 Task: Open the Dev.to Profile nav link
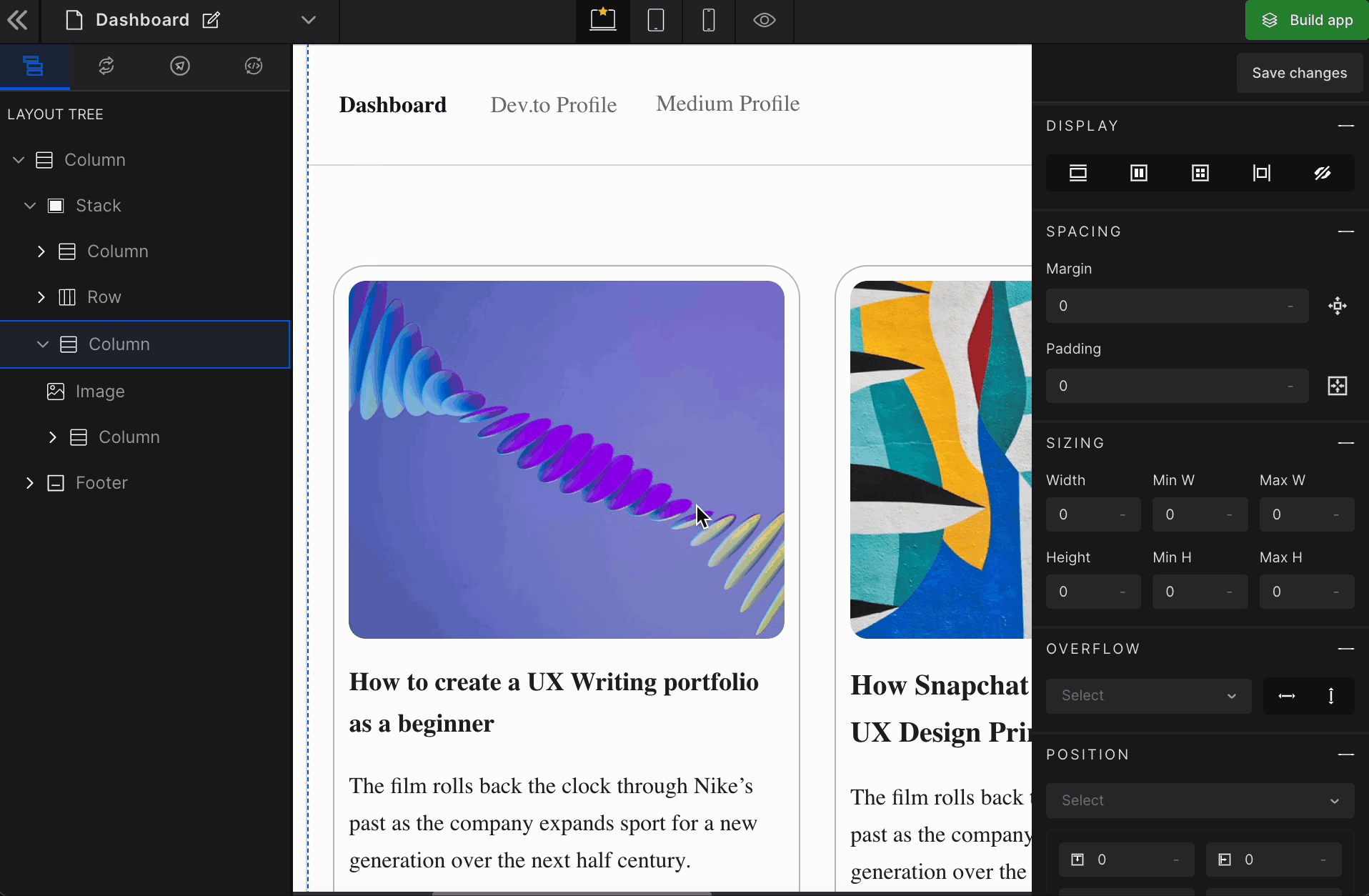[554, 105]
